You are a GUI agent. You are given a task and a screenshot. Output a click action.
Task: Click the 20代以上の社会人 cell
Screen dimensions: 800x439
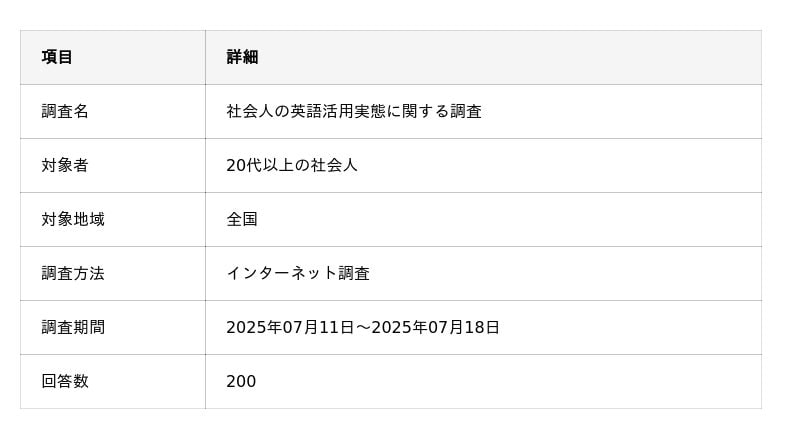click(484, 165)
